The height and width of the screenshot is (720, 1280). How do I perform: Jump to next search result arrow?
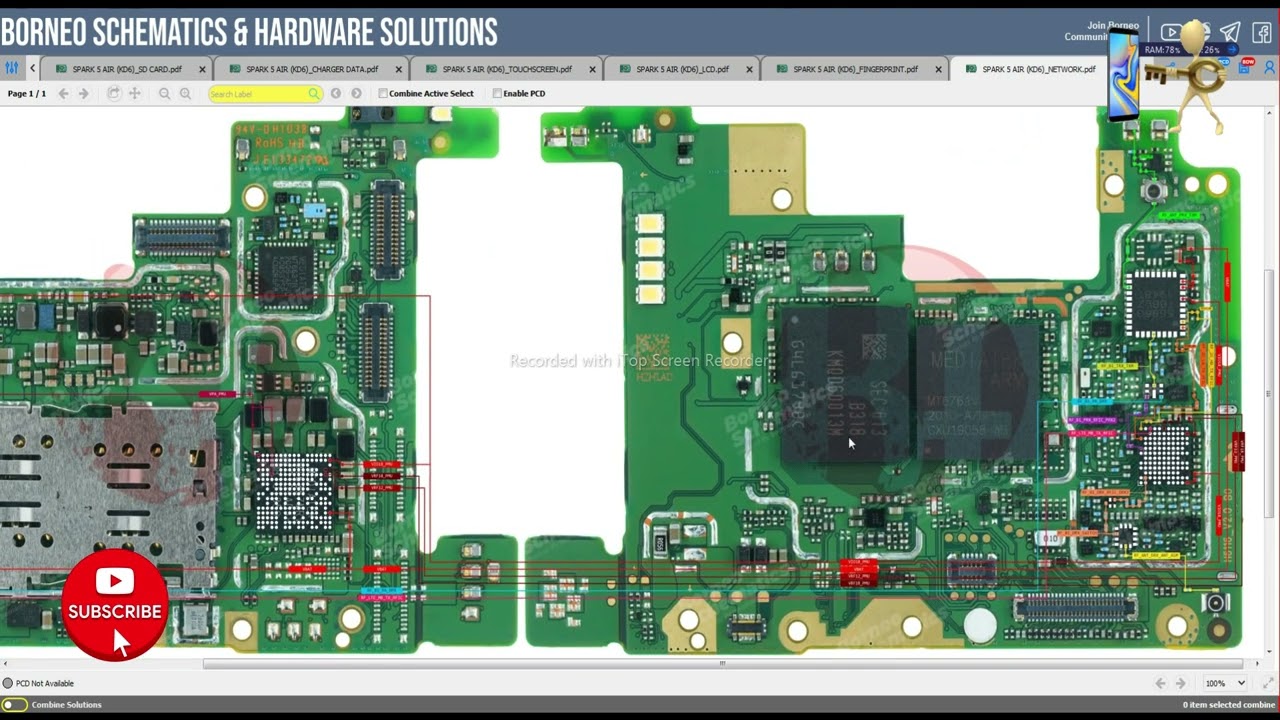[x=356, y=93]
